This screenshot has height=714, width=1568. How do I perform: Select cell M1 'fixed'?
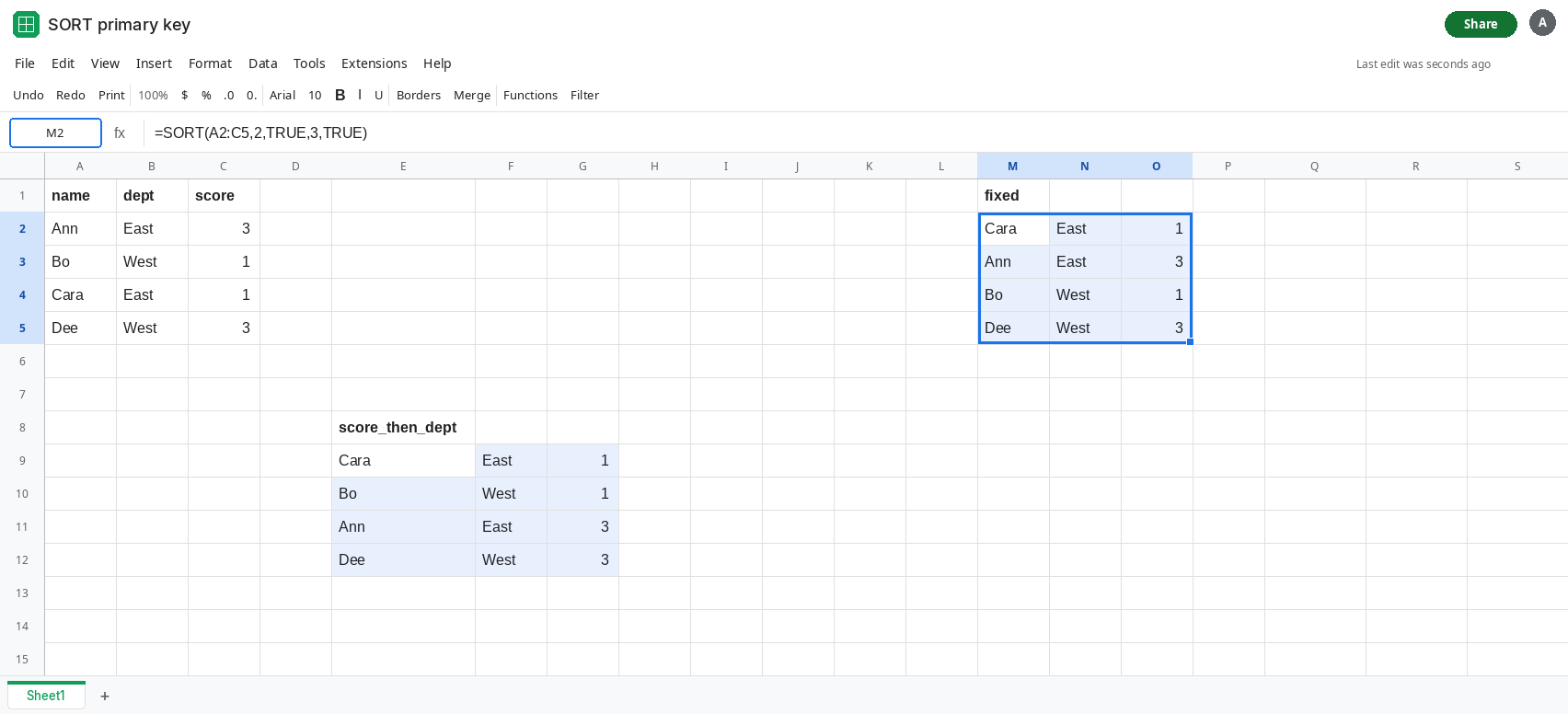coord(1013,196)
